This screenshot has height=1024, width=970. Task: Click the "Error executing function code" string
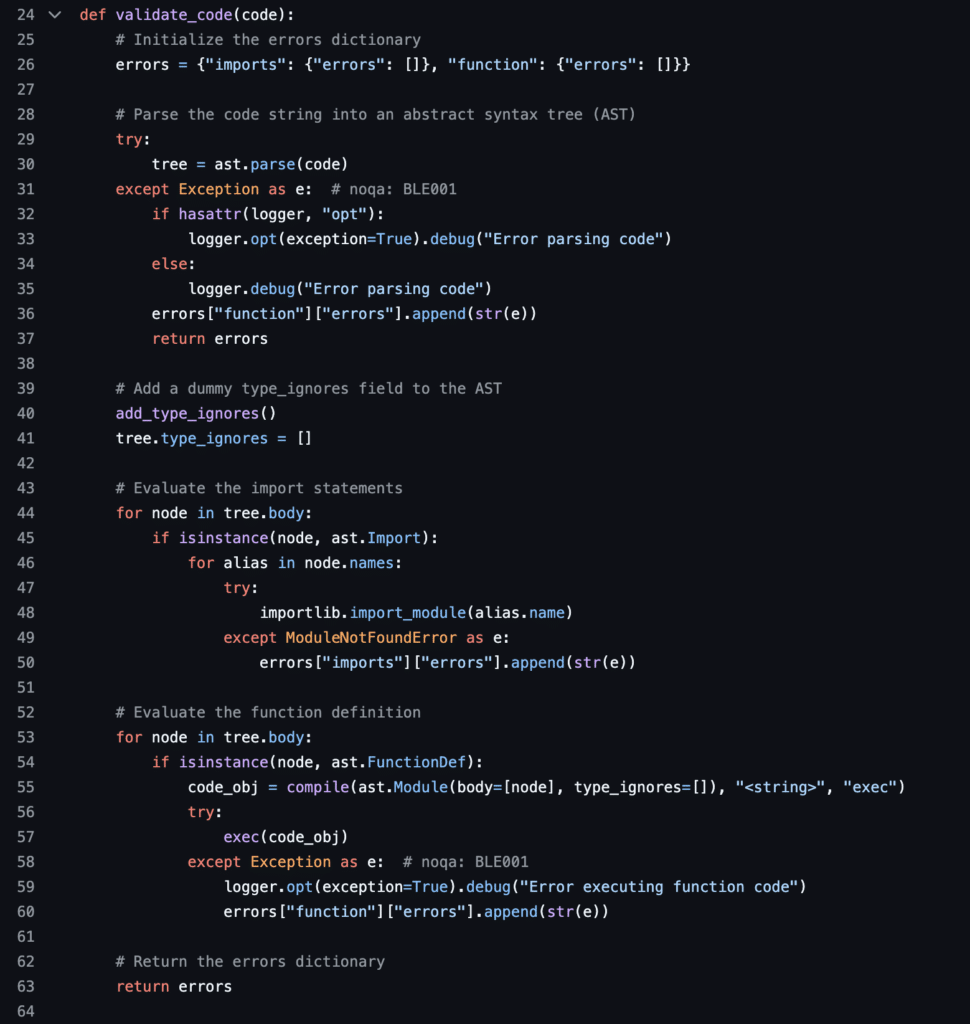point(659,887)
